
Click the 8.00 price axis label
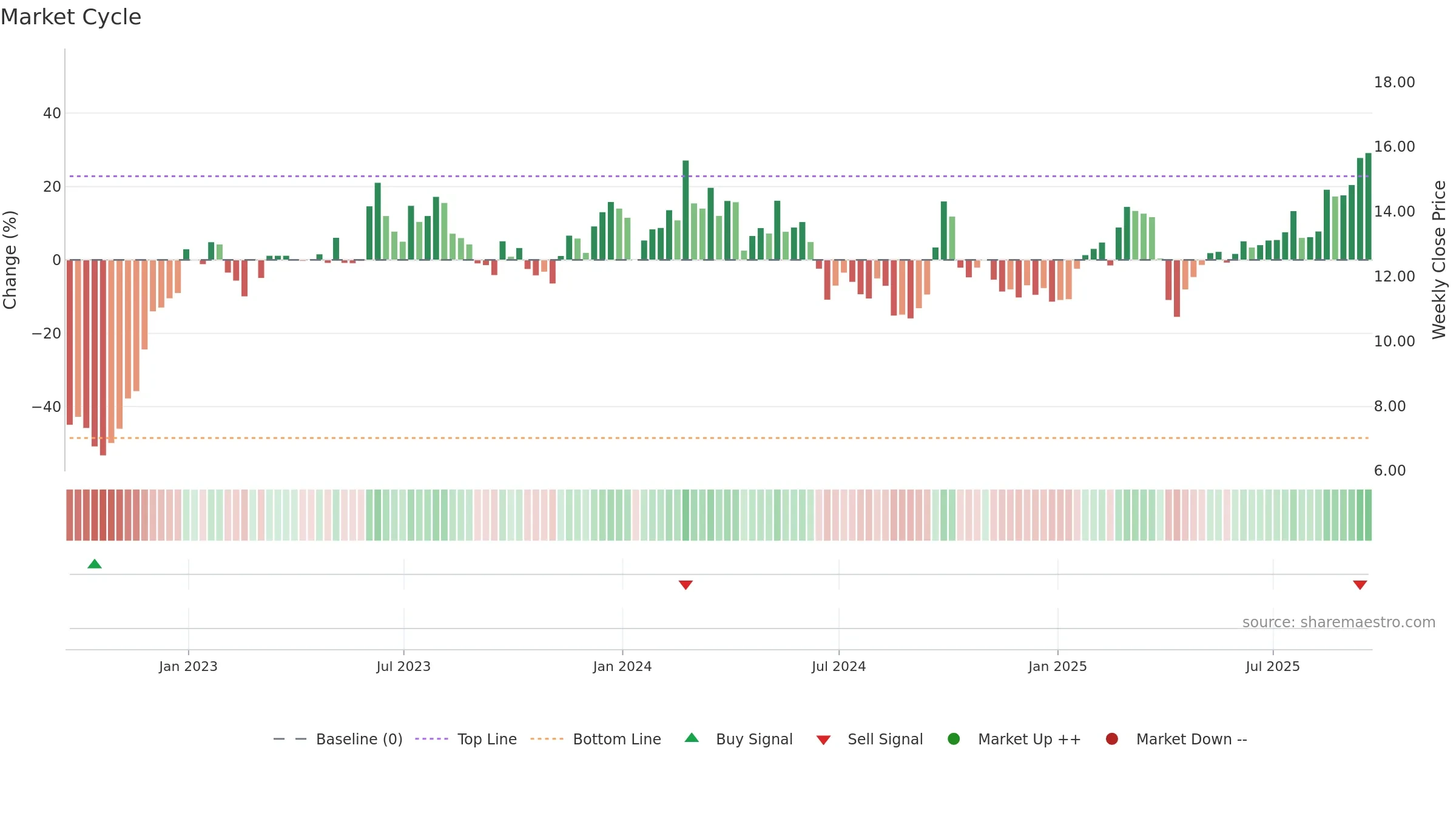[x=1390, y=406]
